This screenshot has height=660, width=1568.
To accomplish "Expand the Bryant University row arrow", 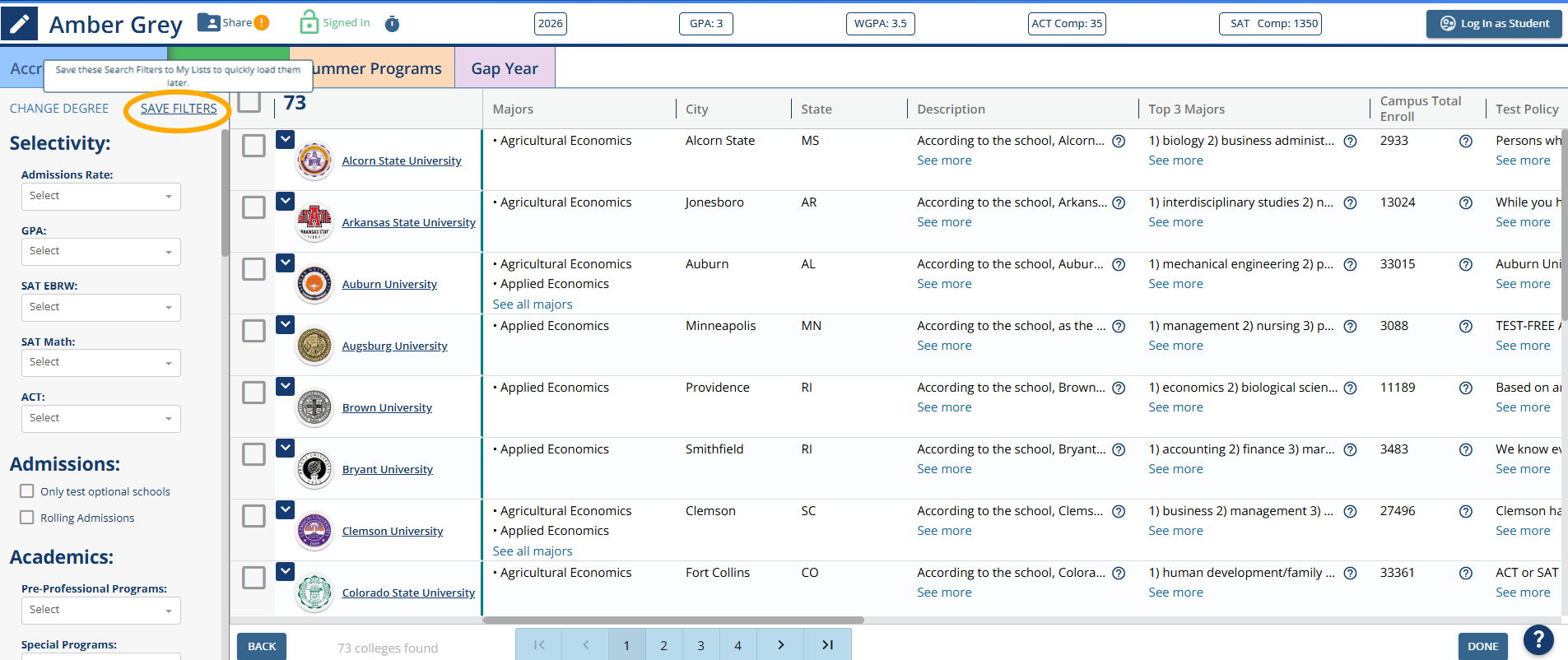I will pos(285,448).
